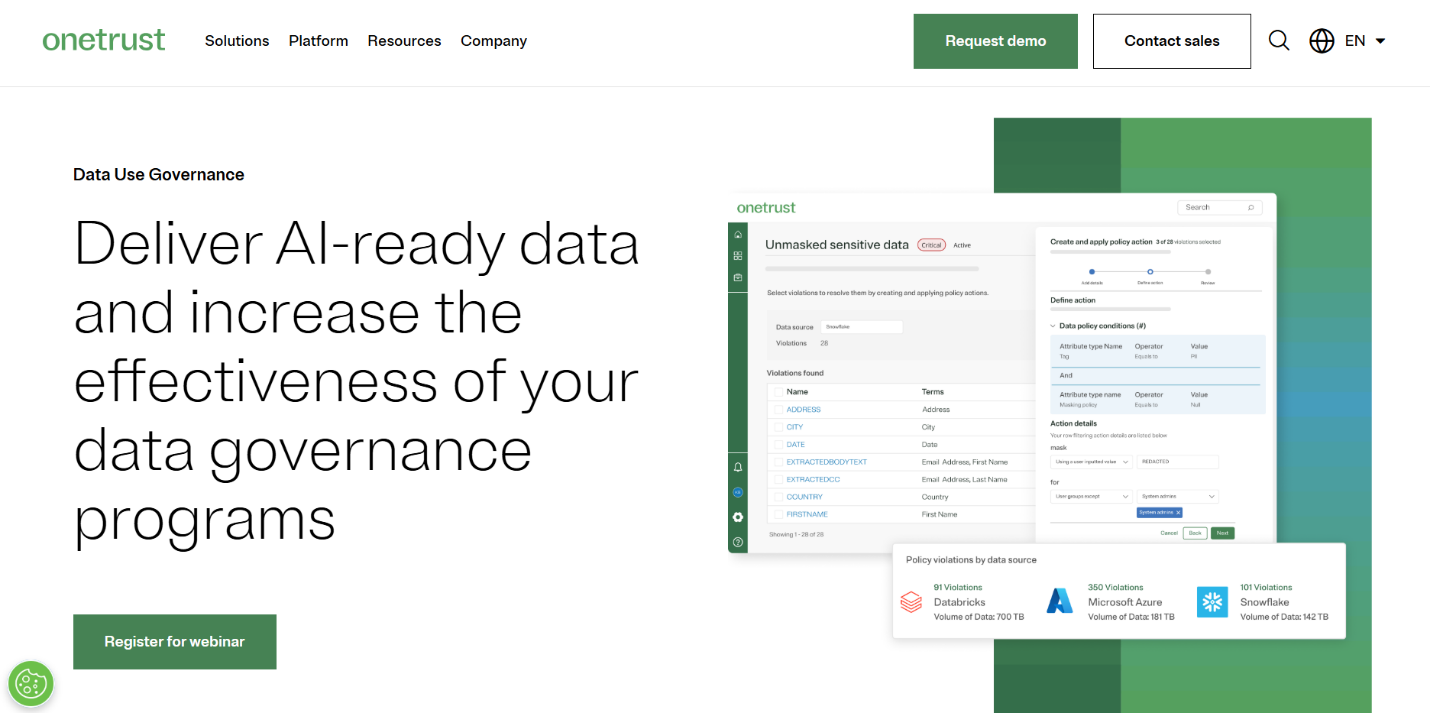Open the Company menu
The image size is (1430, 713).
(493, 41)
